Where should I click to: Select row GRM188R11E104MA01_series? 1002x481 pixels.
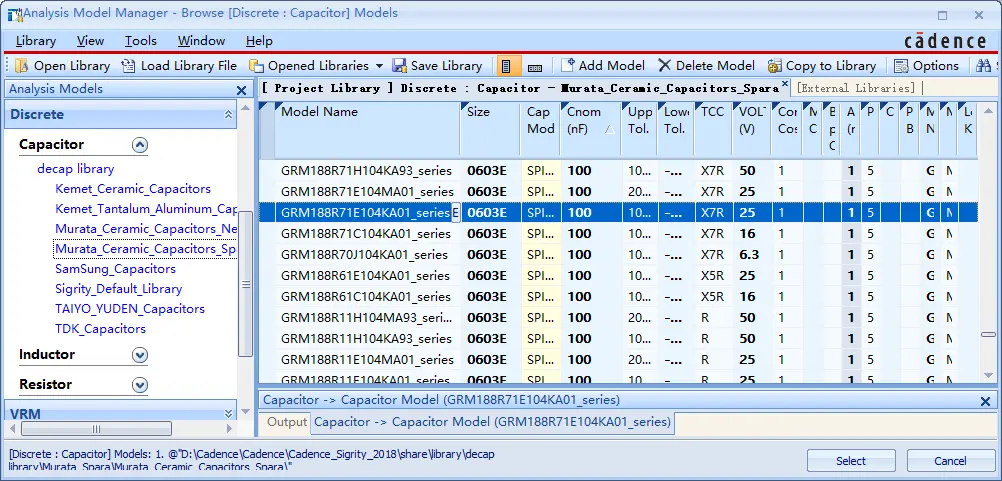click(x=619, y=360)
